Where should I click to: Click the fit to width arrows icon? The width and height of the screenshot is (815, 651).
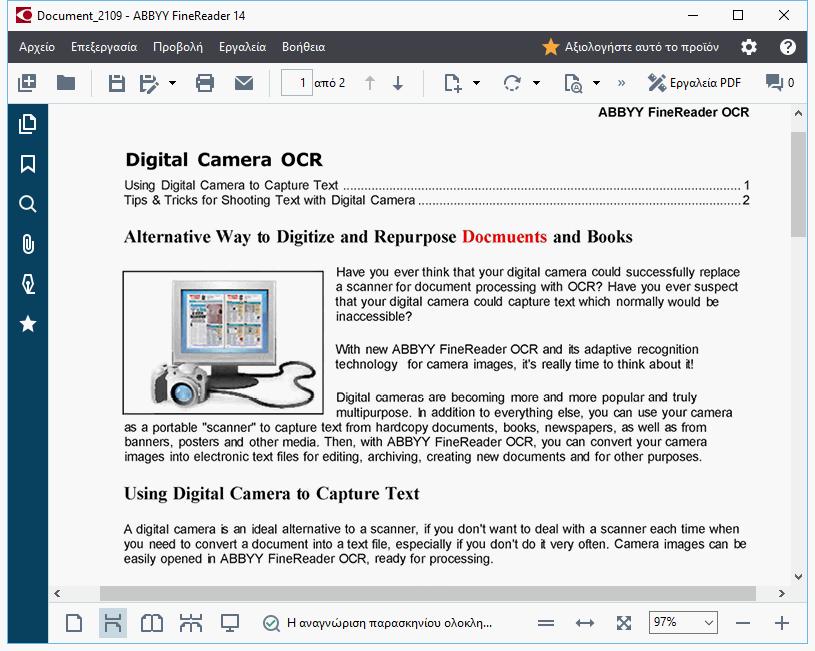click(585, 623)
